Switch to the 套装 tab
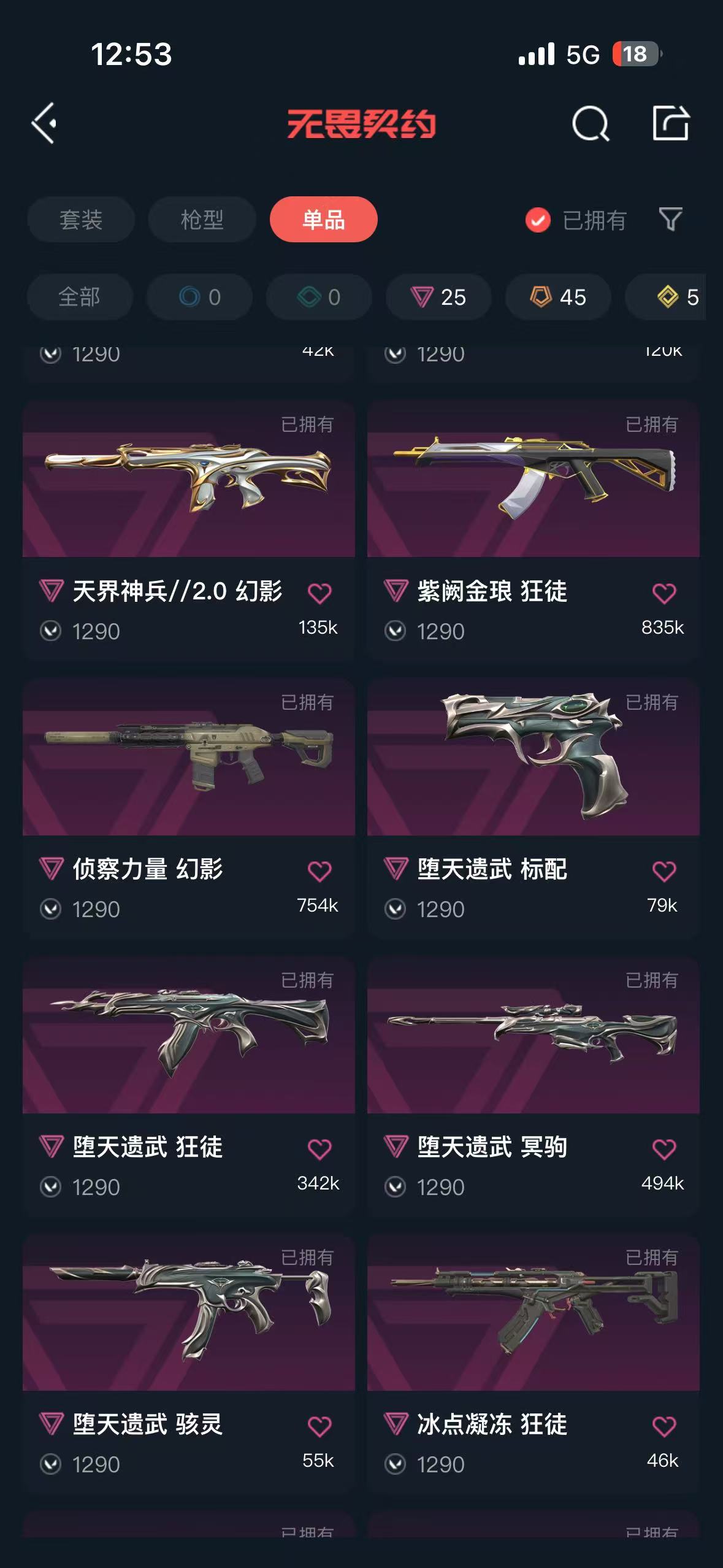This screenshot has width=723, height=1568. [x=81, y=220]
